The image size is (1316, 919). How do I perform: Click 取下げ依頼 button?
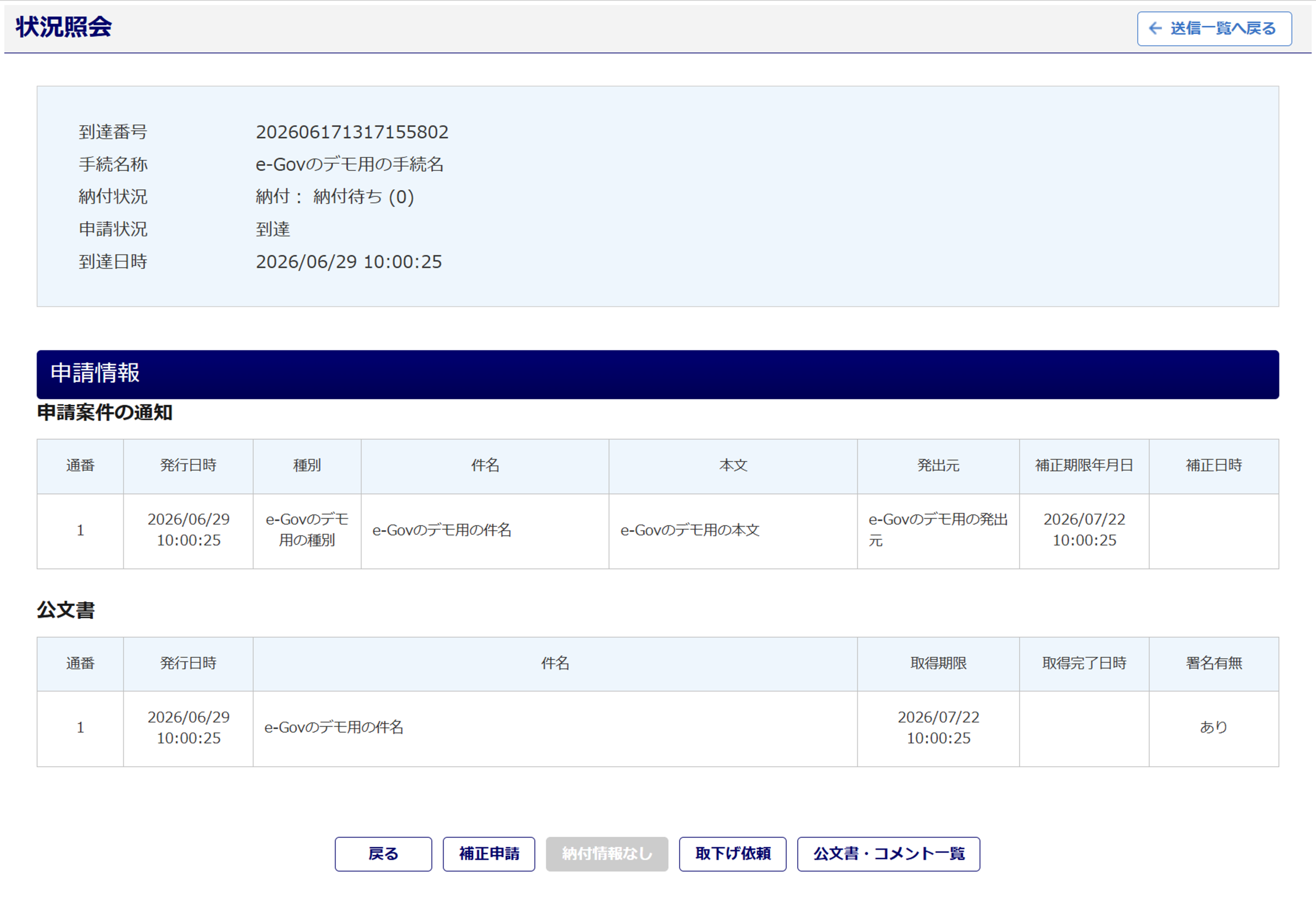[x=733, y=854]
